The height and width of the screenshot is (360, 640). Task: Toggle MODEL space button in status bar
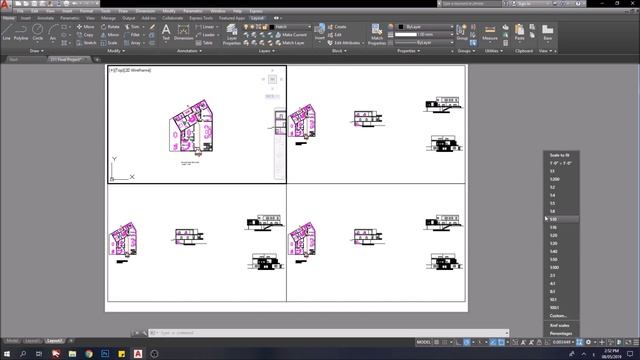pyautogui.click(x=424, y=342)
